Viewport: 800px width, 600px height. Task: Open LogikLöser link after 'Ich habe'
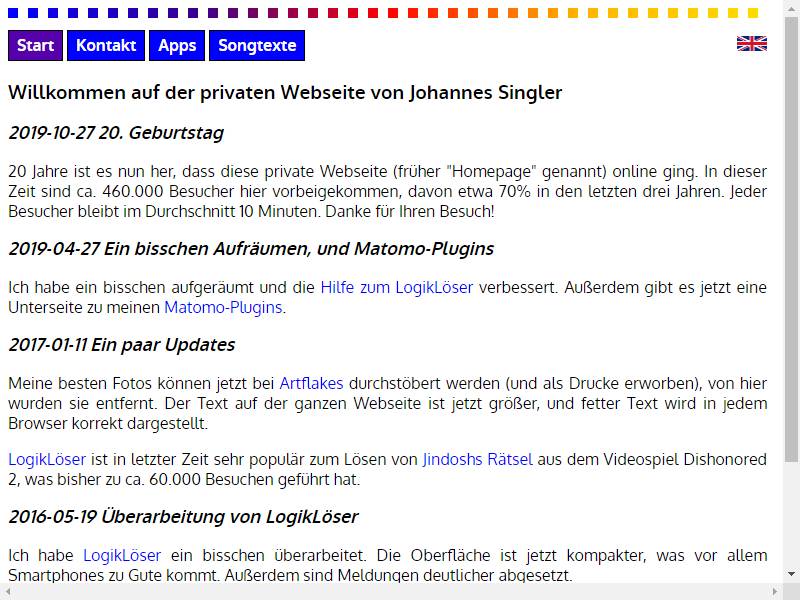coord(122,555)
